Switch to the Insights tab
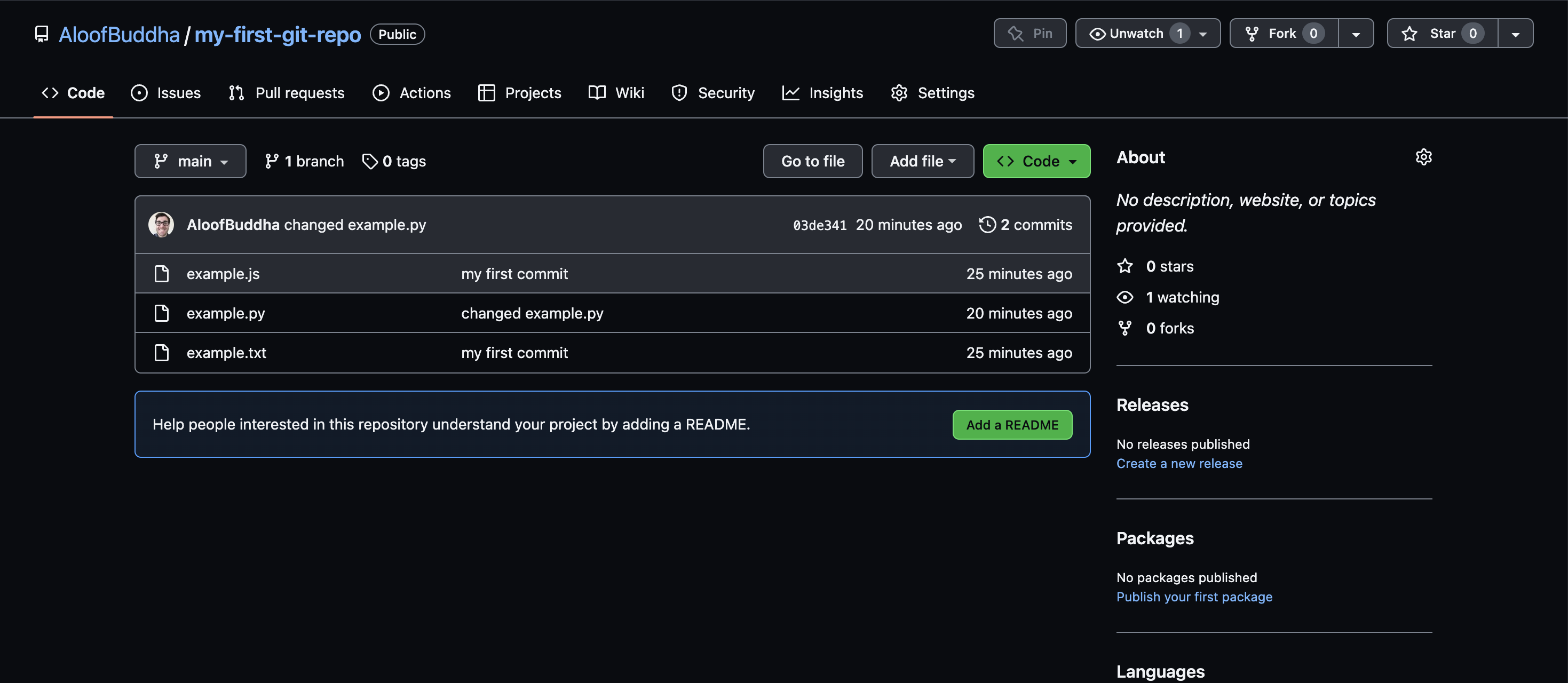 822,92
